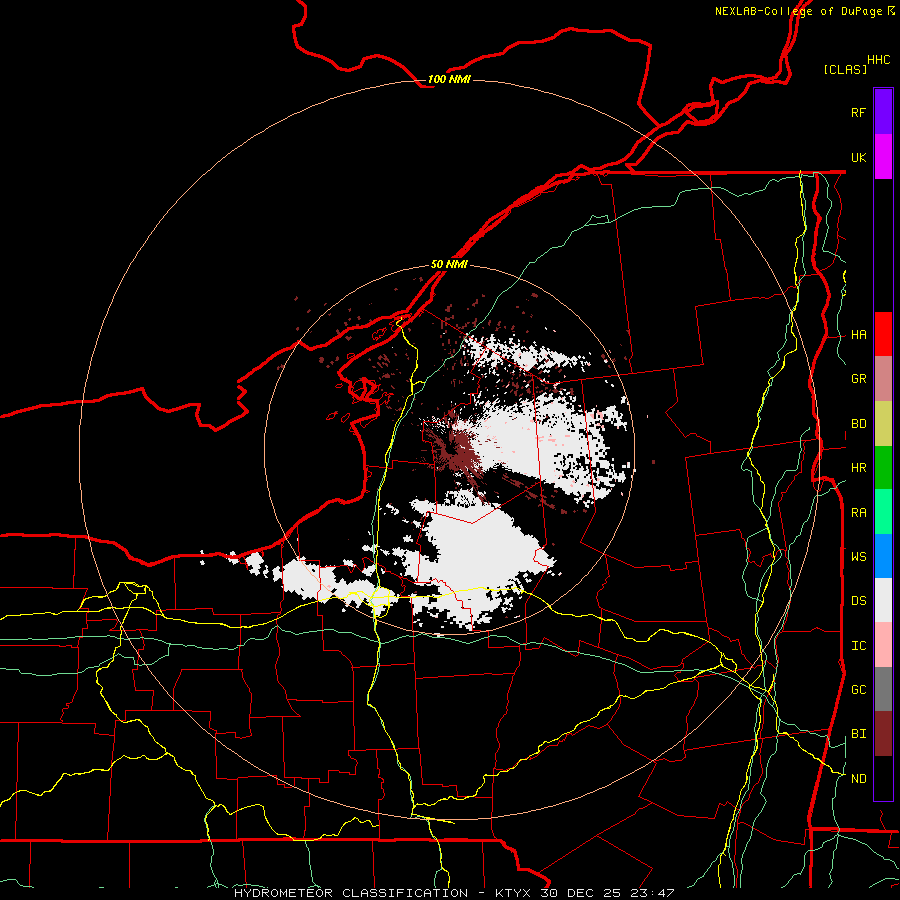900x900 pixels.
Task: Click the 'GC' legend label
Action: coord(858,690)
